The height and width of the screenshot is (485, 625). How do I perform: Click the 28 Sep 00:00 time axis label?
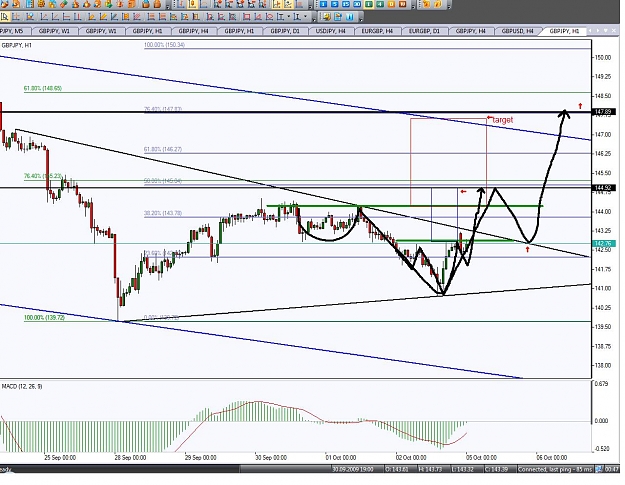tap(130, 458)
